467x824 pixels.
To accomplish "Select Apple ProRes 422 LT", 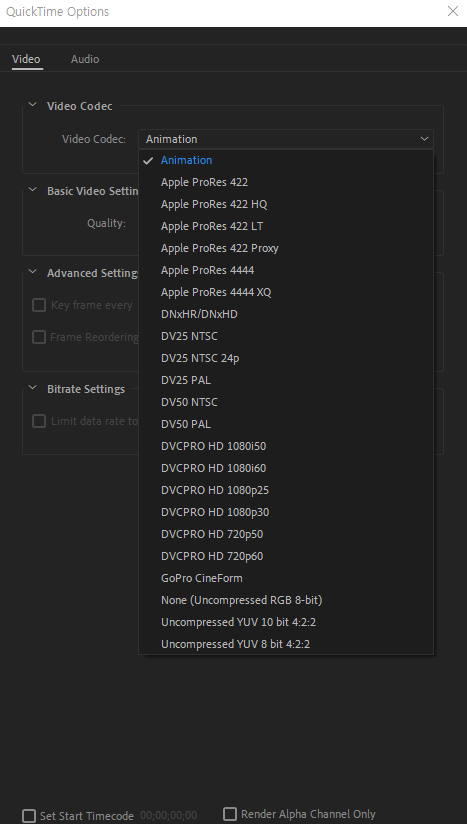I will pos(286,226).
